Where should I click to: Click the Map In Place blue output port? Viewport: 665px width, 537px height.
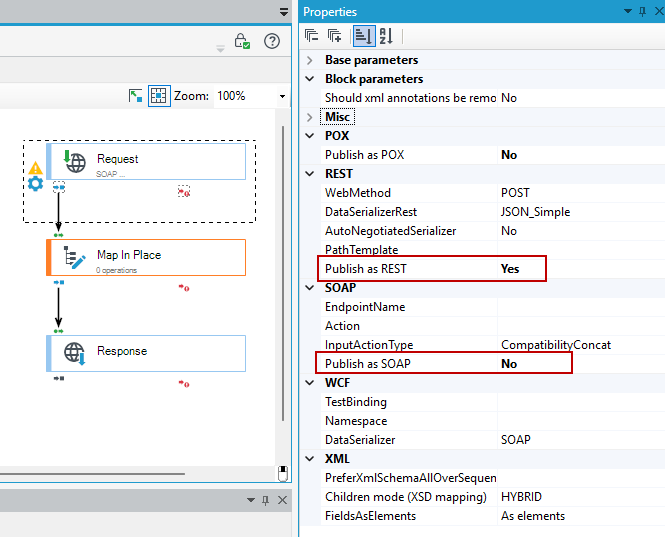coord(59,282)
